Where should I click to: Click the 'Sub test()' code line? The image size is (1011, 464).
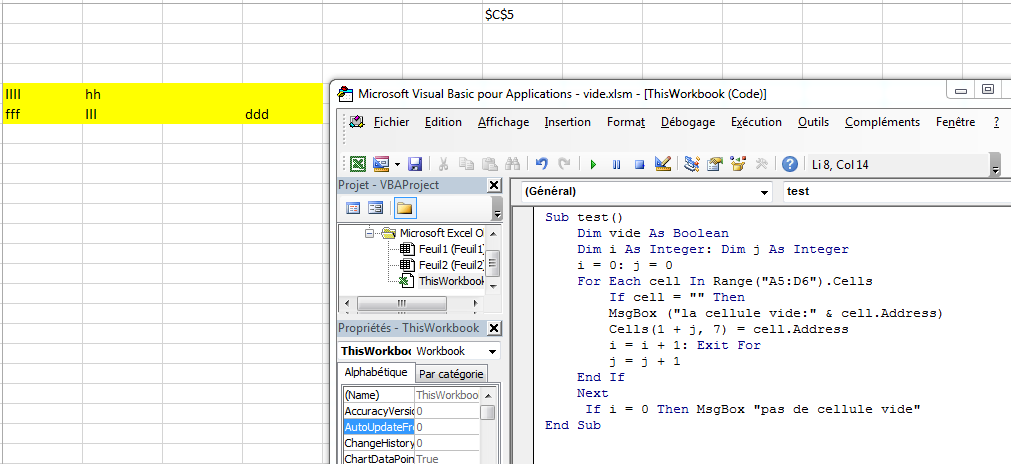coord(585,217)
